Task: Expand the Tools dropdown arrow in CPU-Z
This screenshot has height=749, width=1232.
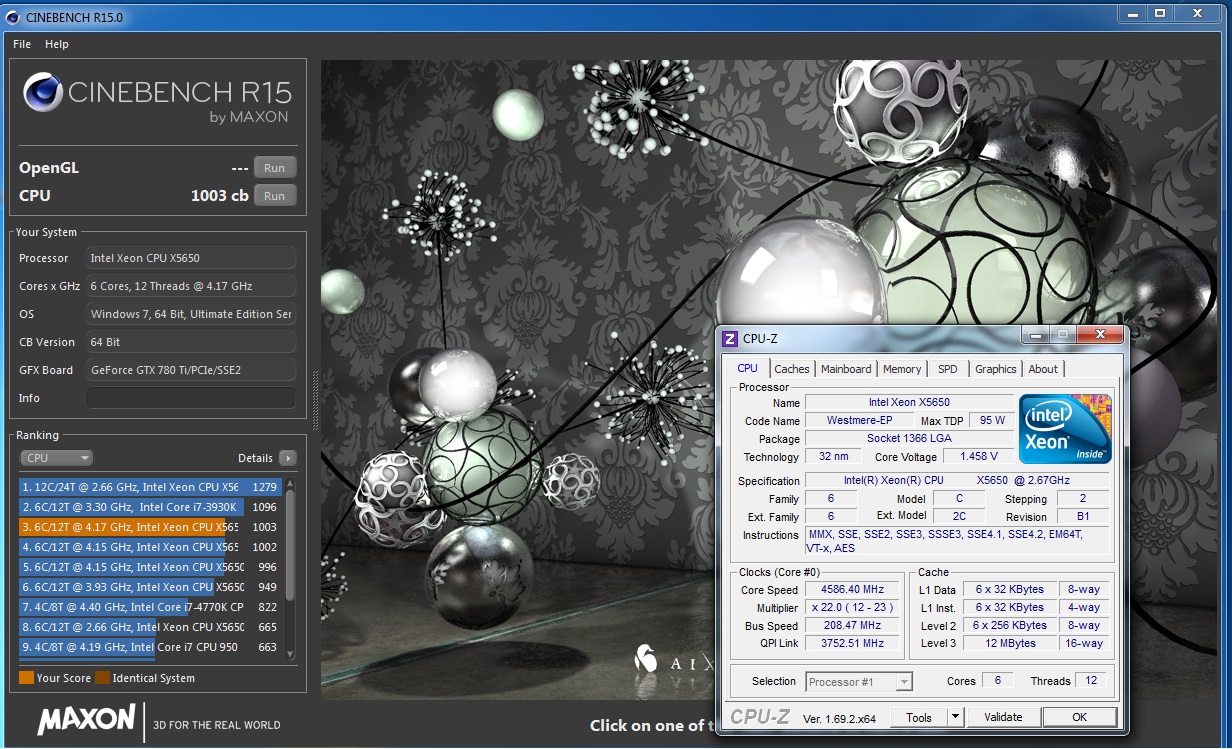Action: tap(955, 717)
